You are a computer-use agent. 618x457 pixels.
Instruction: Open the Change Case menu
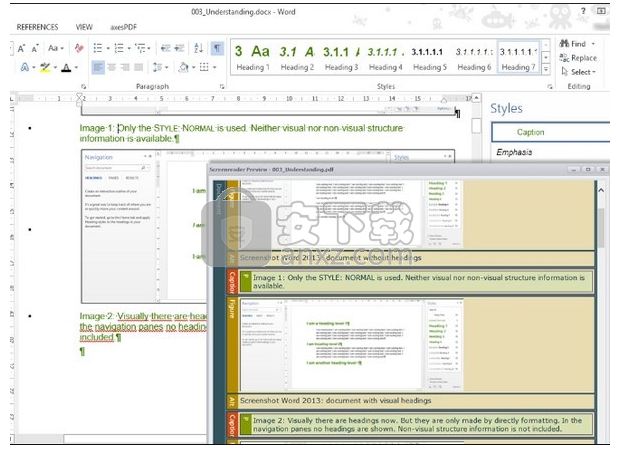click(56, 48)
